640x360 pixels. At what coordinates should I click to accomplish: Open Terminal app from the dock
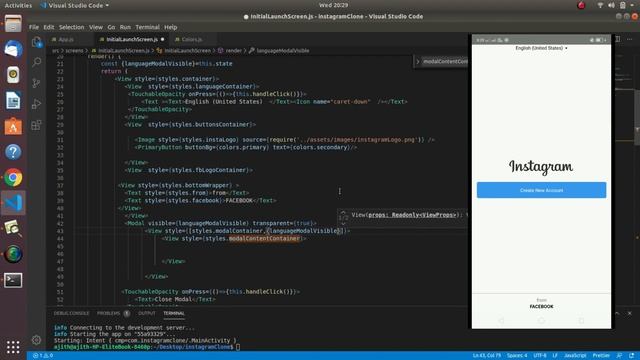click(x=13, y=280)
